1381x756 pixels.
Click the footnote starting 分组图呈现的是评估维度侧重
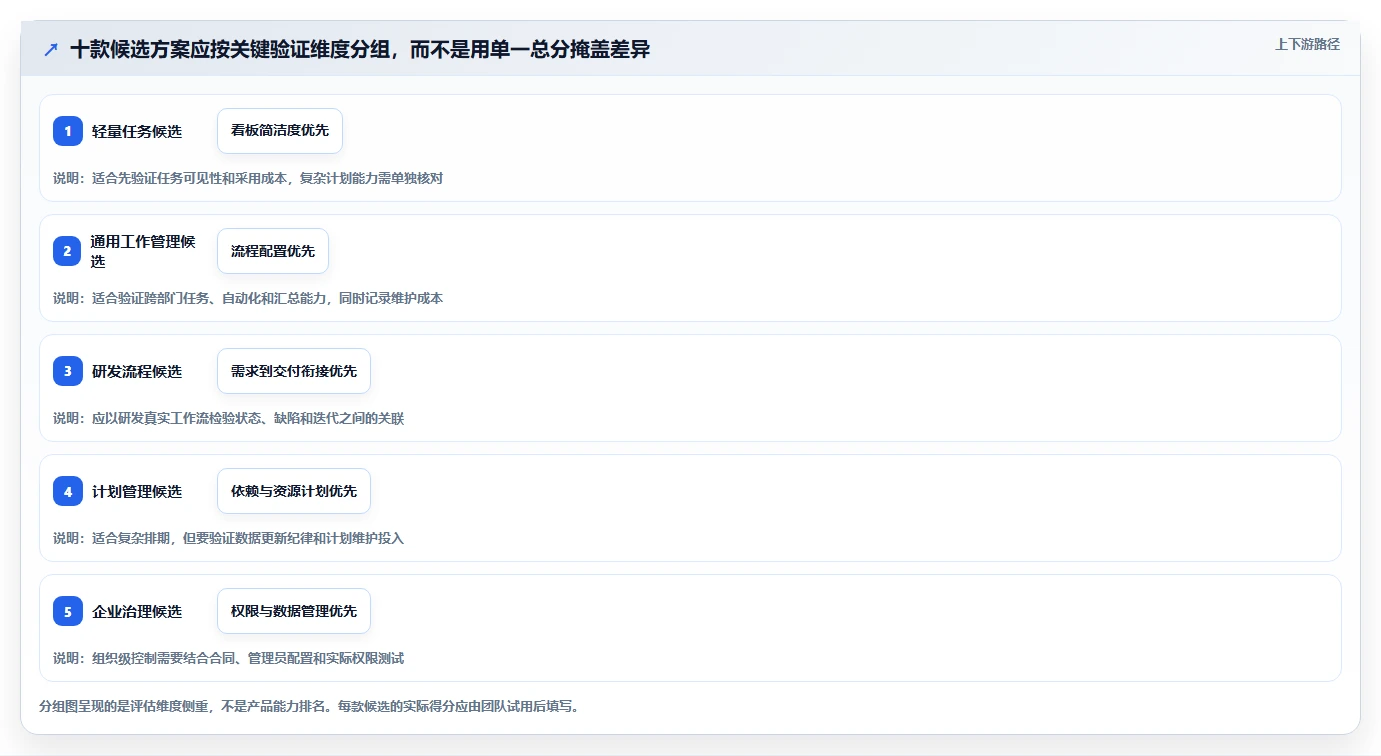click(x=309, y=706)
